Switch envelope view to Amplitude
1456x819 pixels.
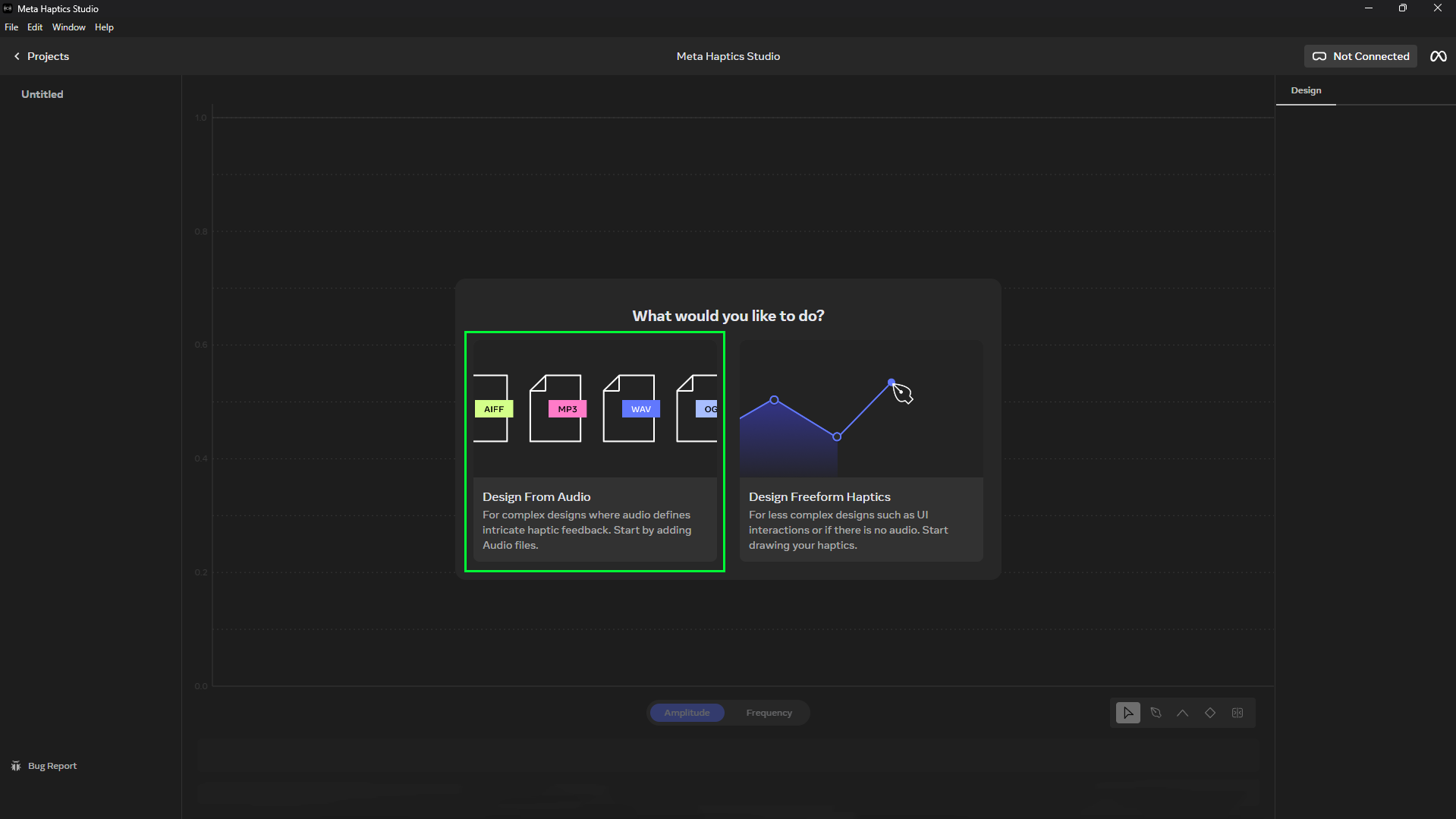click(x=687, y=713)
